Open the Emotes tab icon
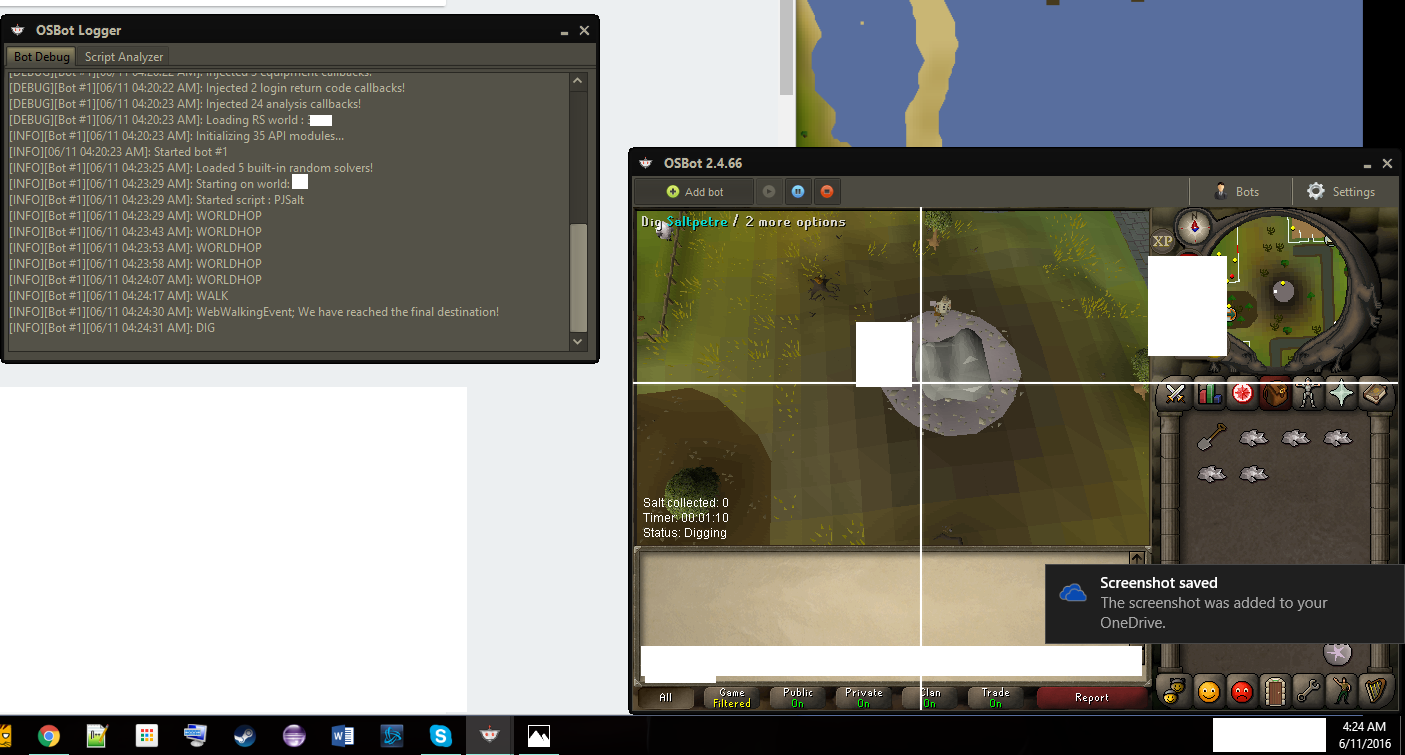Viewport: 1405px width, 755px height. (x=1342, y=690)
